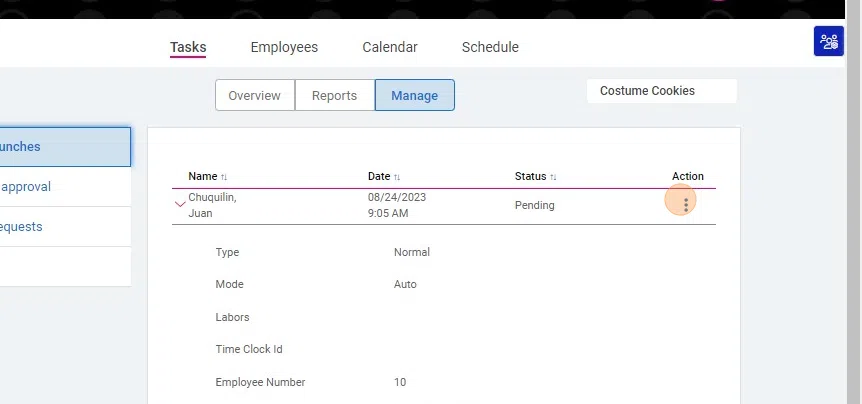Switch to the Overview view
Image resolution: width=862 pixels, height=404 pixels.
[255, 95]
